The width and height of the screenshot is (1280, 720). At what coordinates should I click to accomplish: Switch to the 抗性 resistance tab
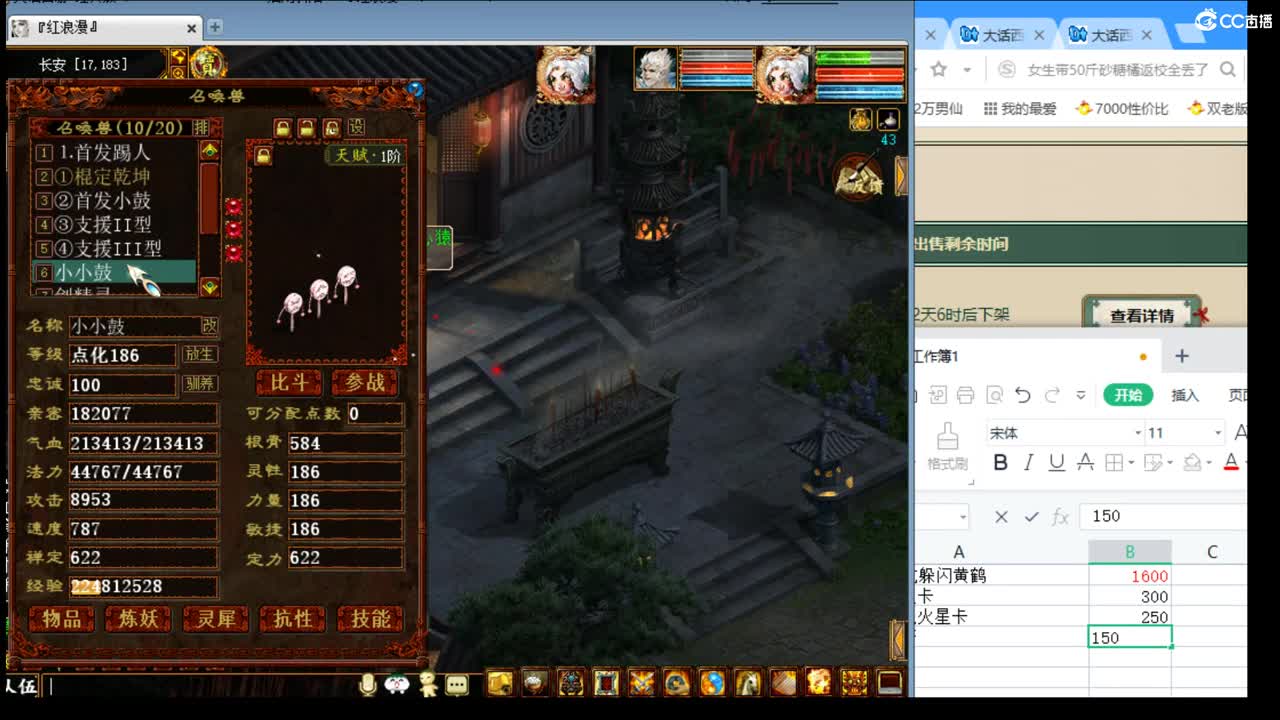293,619
